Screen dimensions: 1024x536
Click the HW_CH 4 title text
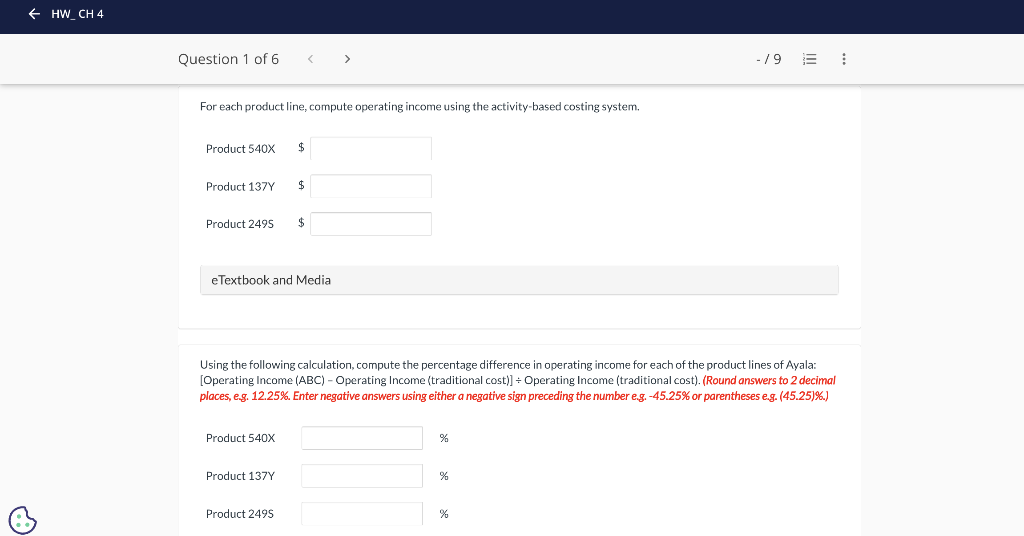click(x=77, y=14)
